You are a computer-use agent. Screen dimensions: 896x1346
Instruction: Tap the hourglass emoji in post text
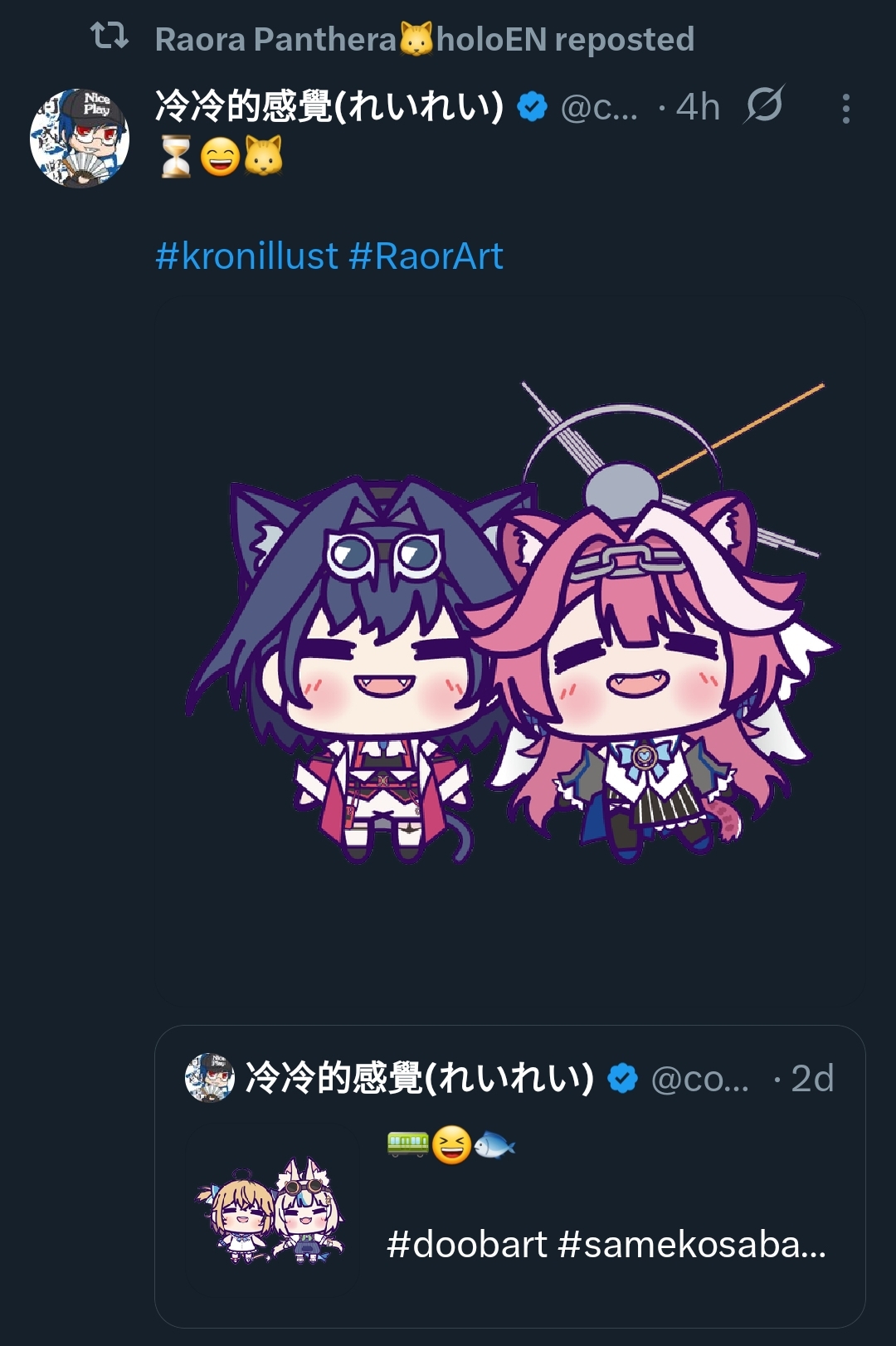[x=176, y=156]
